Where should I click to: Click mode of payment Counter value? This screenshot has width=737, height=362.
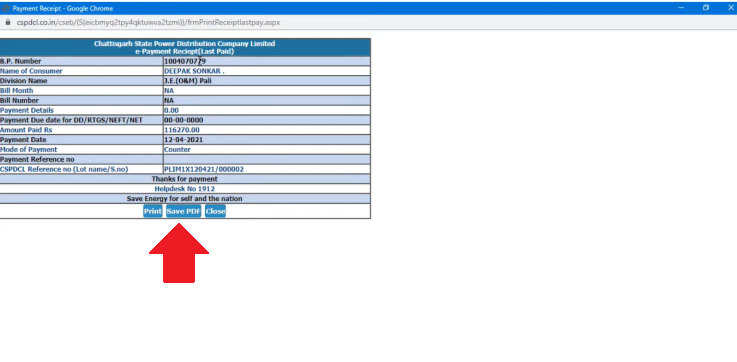tap(177, 150)
